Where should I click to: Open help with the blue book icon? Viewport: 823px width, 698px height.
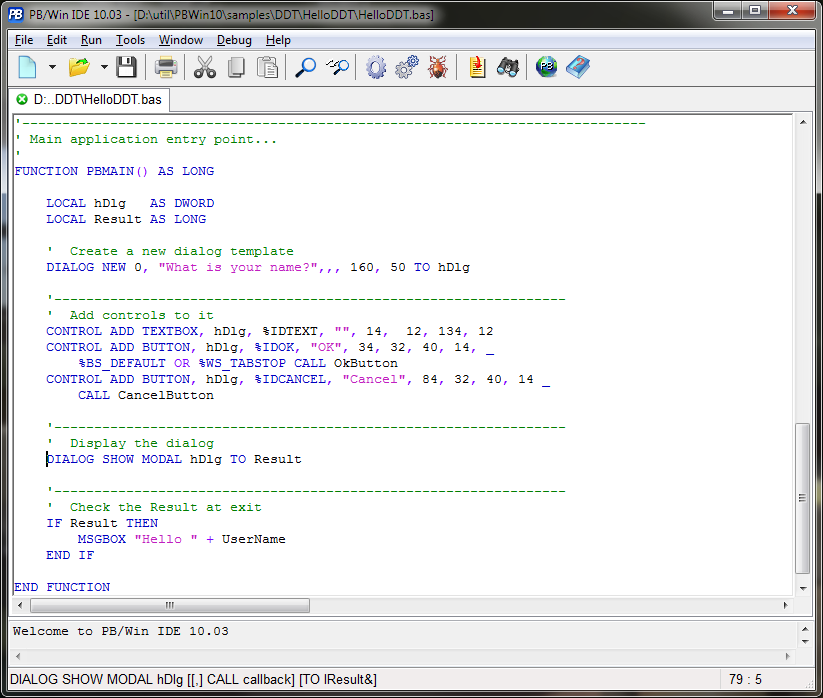578,67
